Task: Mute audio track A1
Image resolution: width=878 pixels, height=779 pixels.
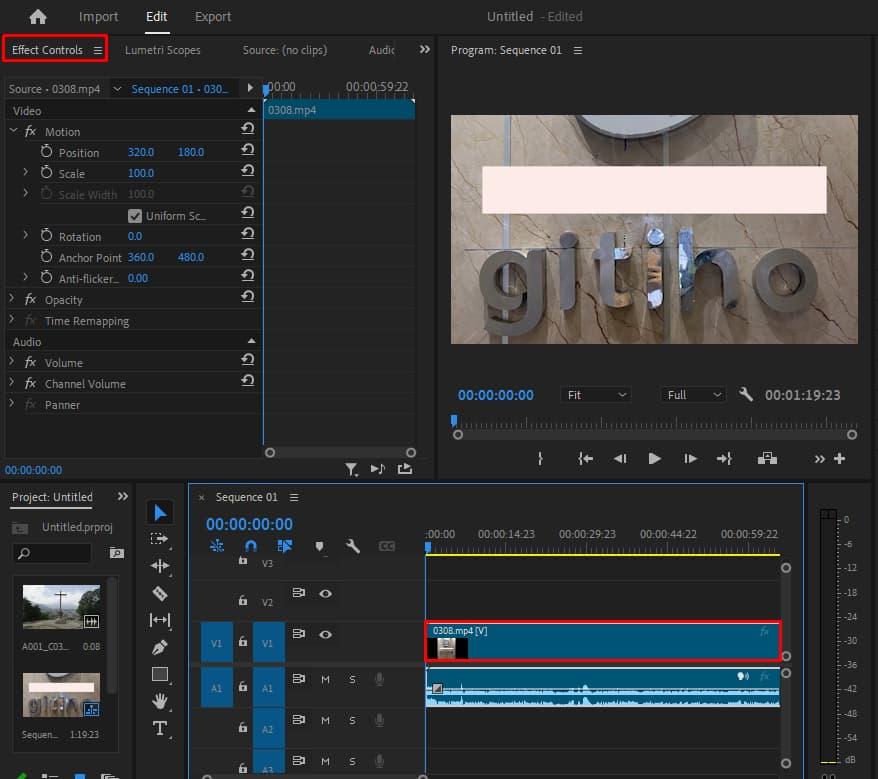Action: click(x=325, y=679)
